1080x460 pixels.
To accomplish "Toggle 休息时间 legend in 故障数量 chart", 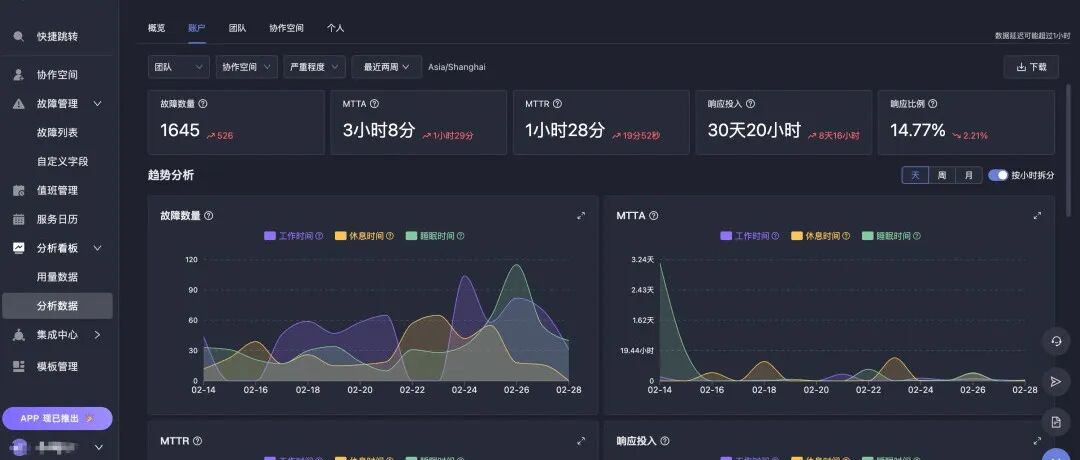I will click(x=364, y=236).
